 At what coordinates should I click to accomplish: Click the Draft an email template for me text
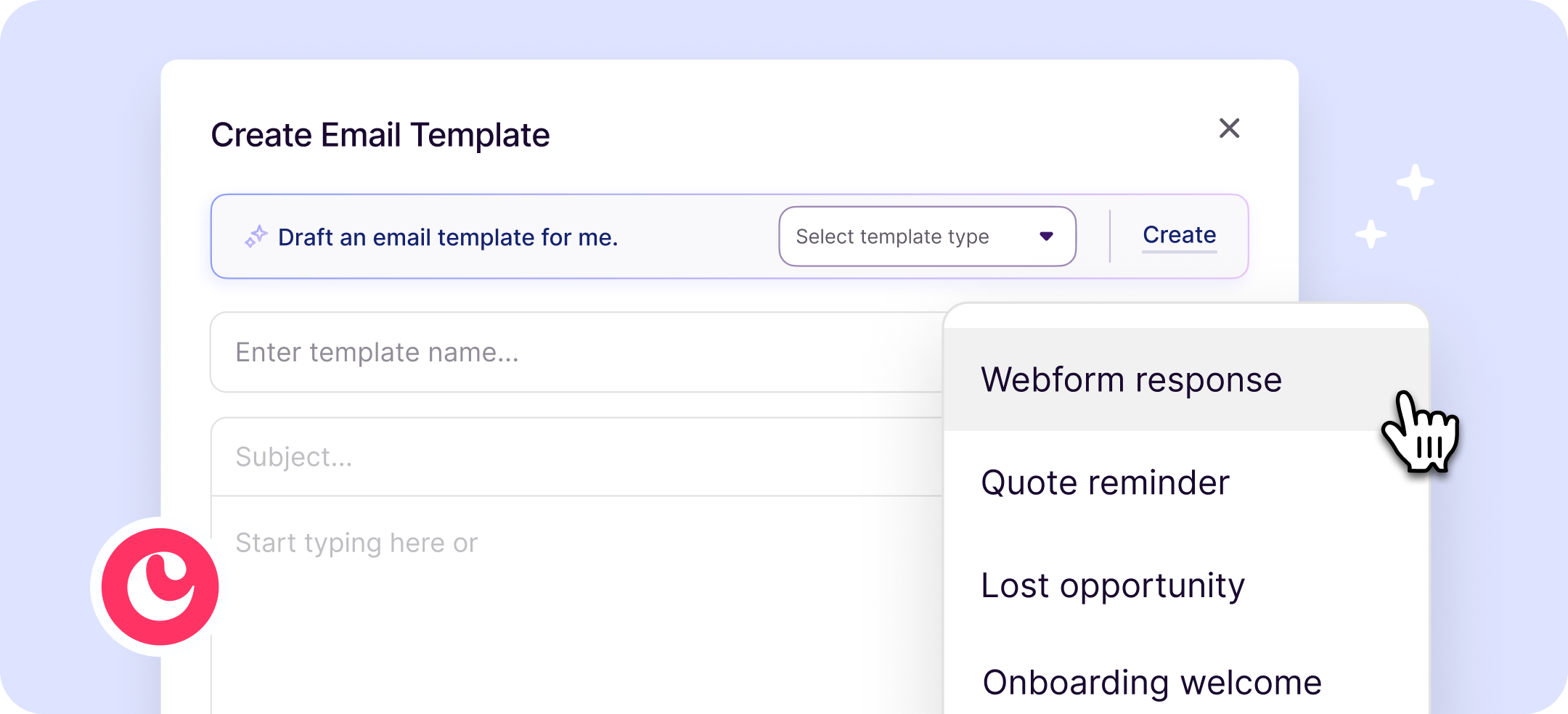(x=448, y=237)
